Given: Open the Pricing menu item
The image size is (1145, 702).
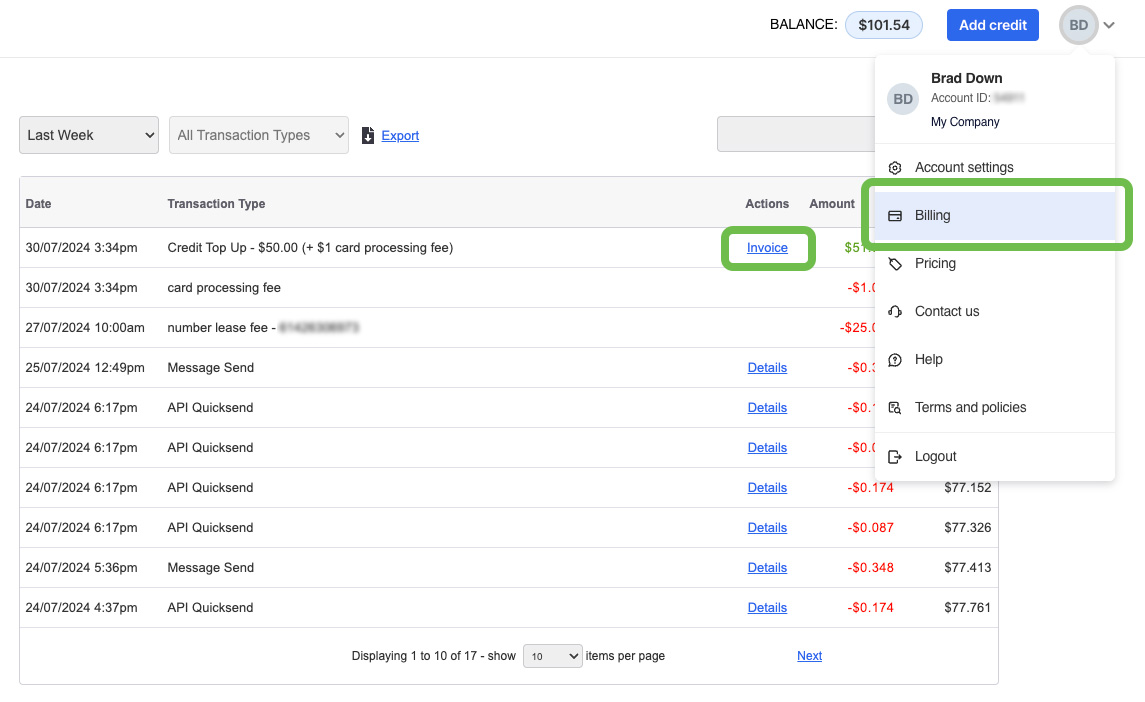Looking at the screenshot, I should point(995,264).
